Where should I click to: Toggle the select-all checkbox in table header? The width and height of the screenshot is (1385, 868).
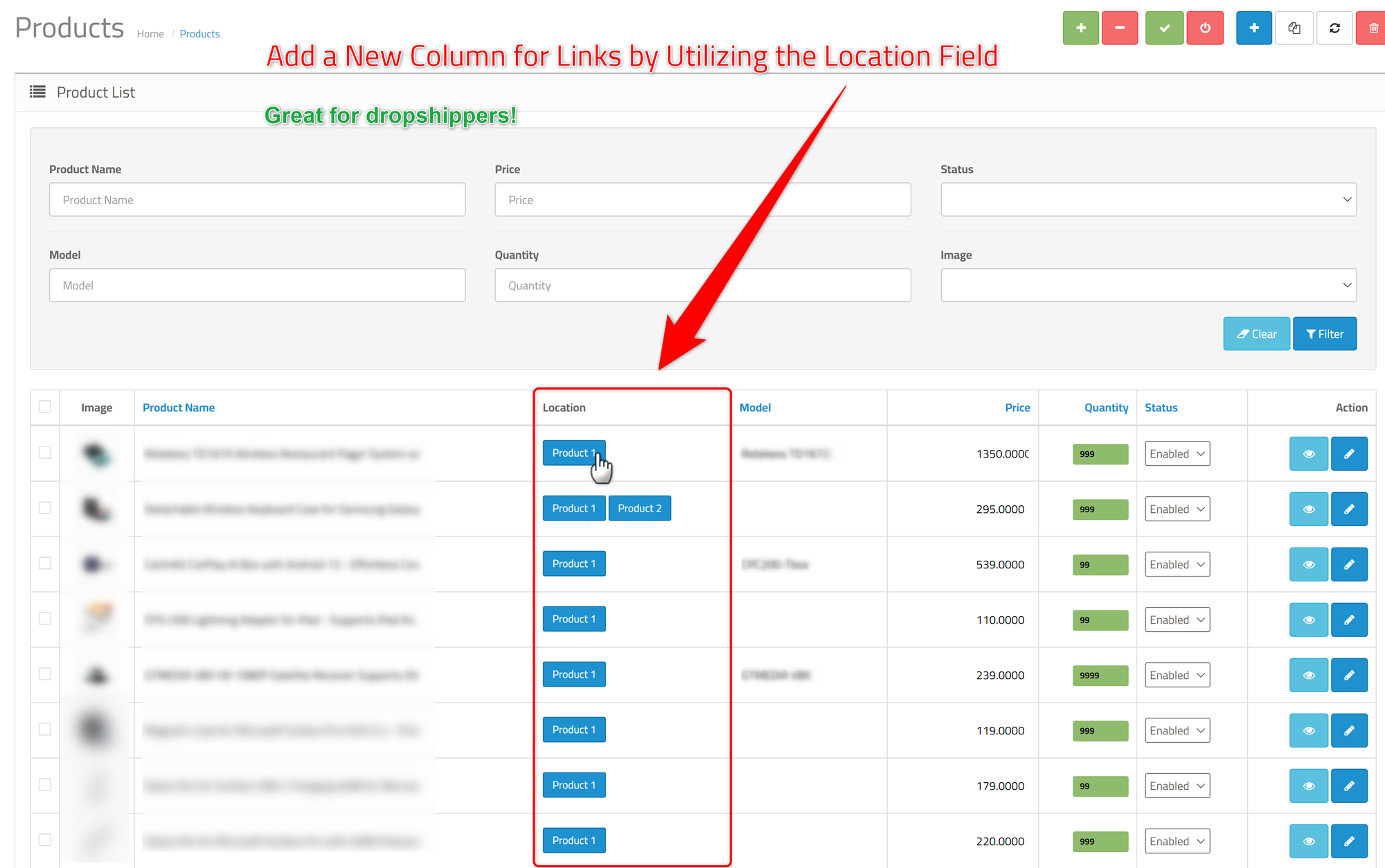45,407
